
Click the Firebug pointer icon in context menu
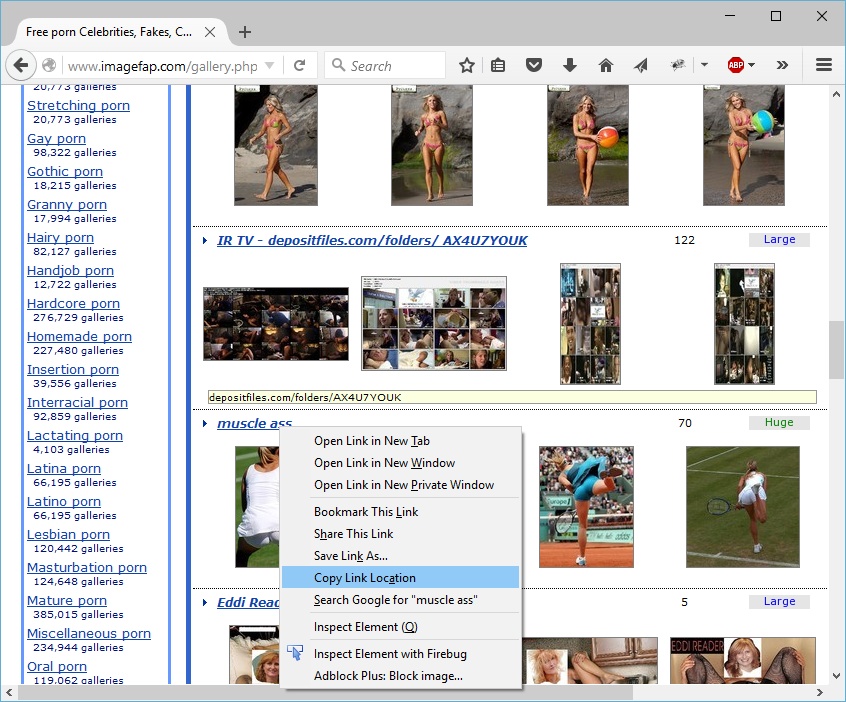coord(295,653)
